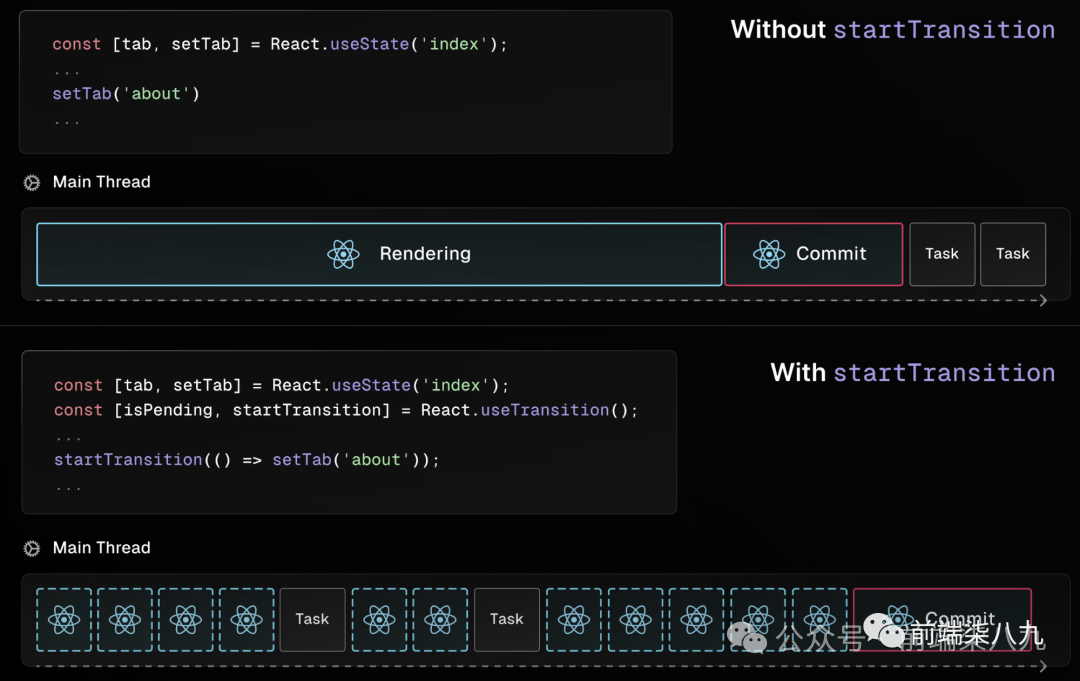Pick third React render chunk in lower timeline
1080x681 pixels.
click(x=186, y=620)
